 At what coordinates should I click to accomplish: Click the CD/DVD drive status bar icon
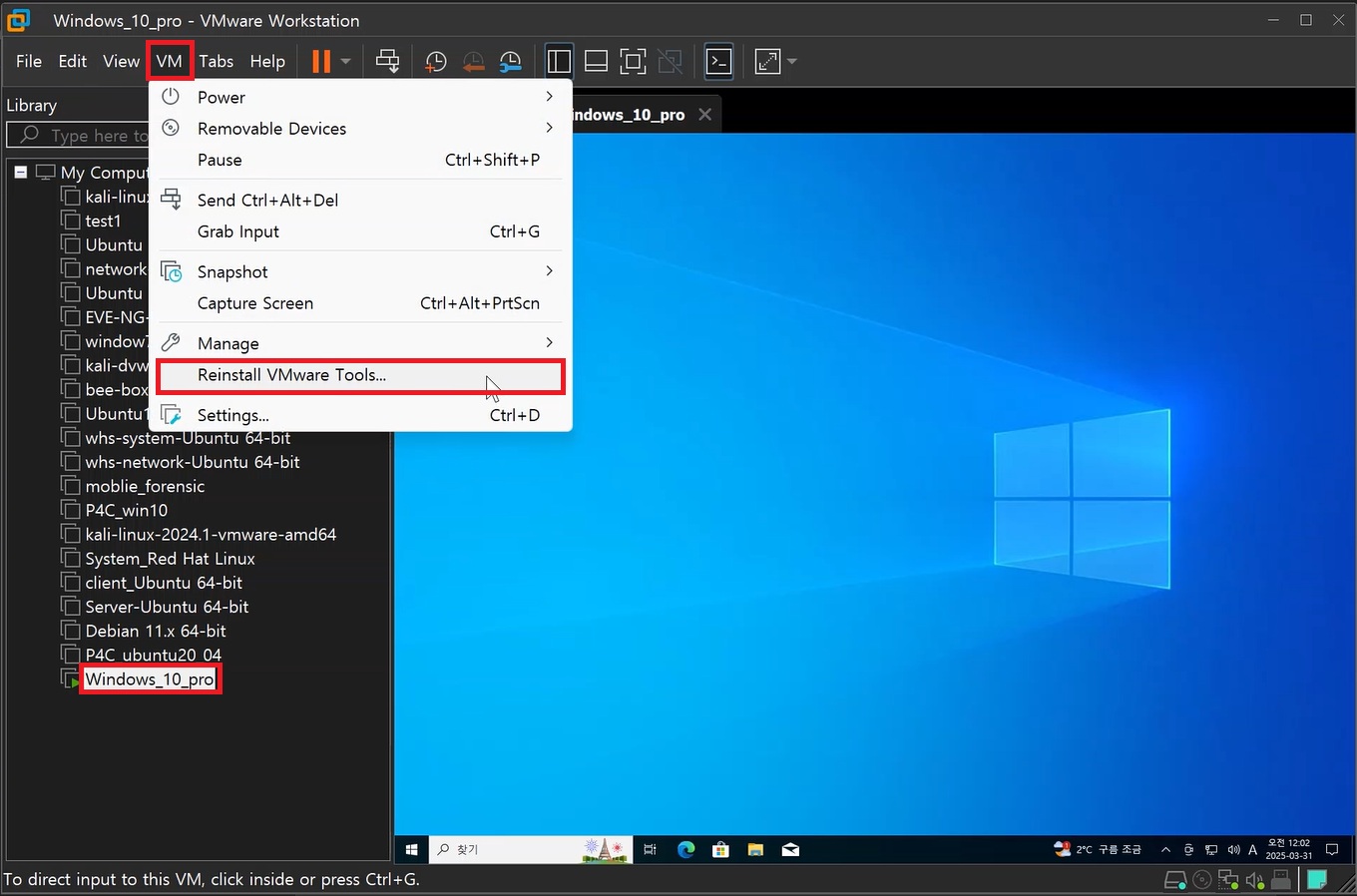tap(1202, 880)
